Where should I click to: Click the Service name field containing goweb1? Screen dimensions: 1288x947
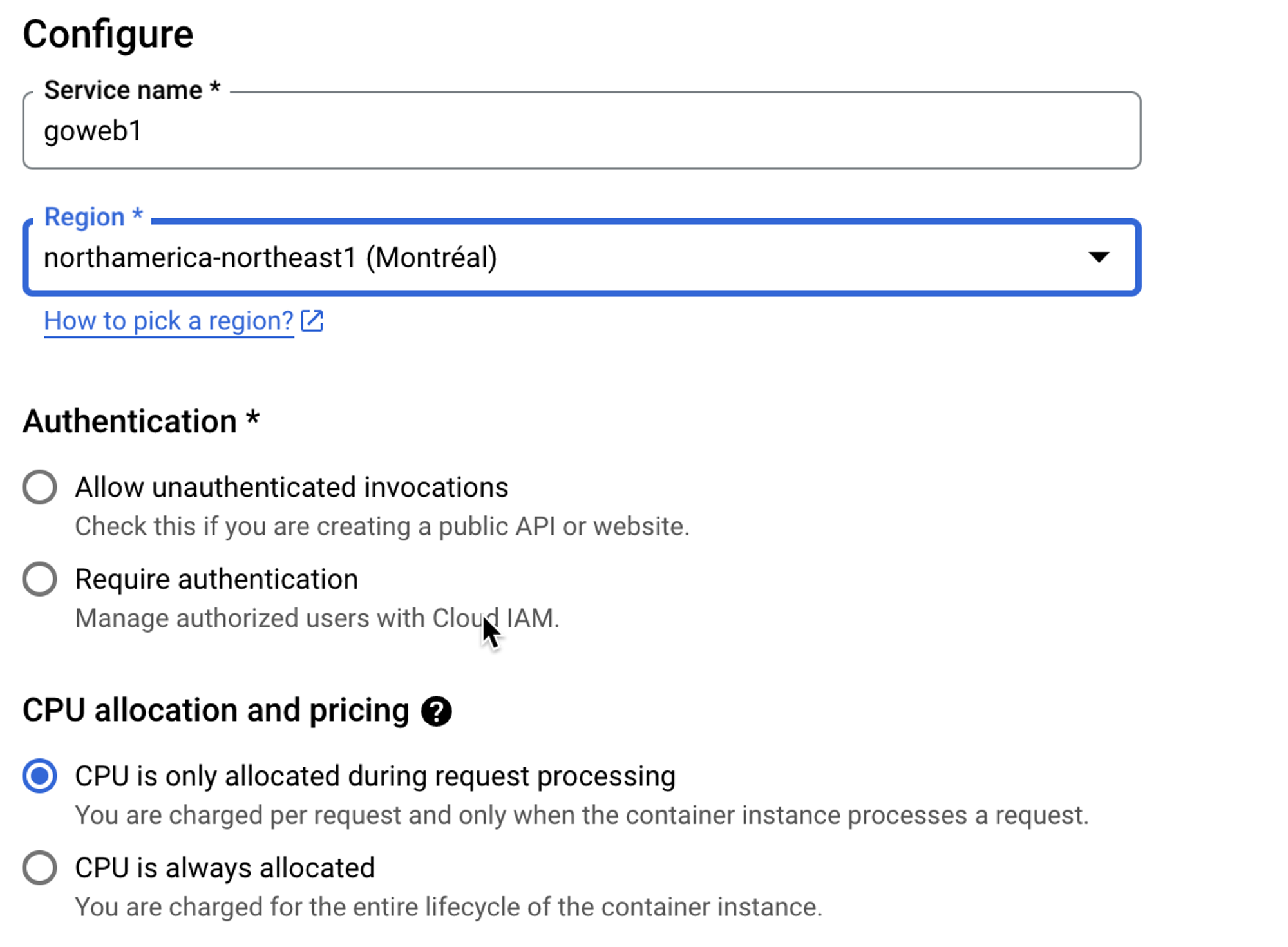pyautogui.click(x=580, y=131)
